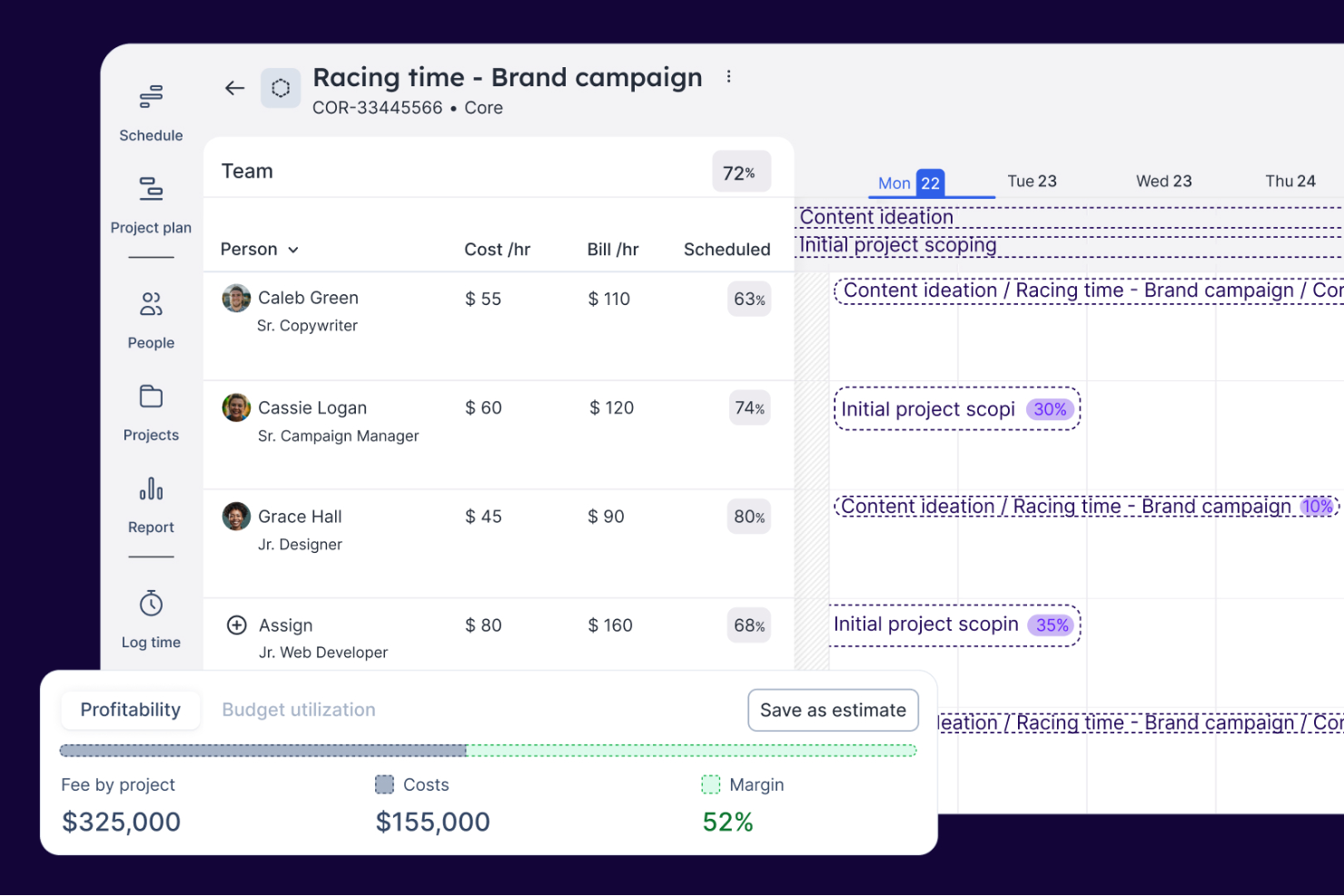Screen dimensions: 1344x896
Task: Open the project options kebab menu
Action: [729, 76]
